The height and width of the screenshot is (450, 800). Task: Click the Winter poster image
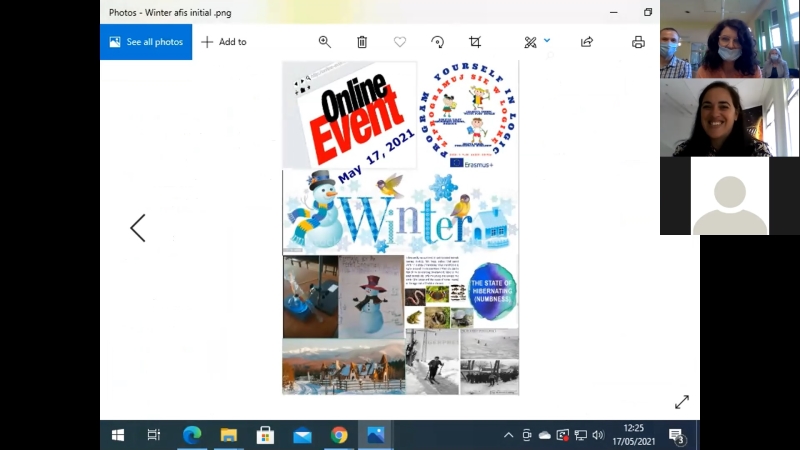coord(400,228)
